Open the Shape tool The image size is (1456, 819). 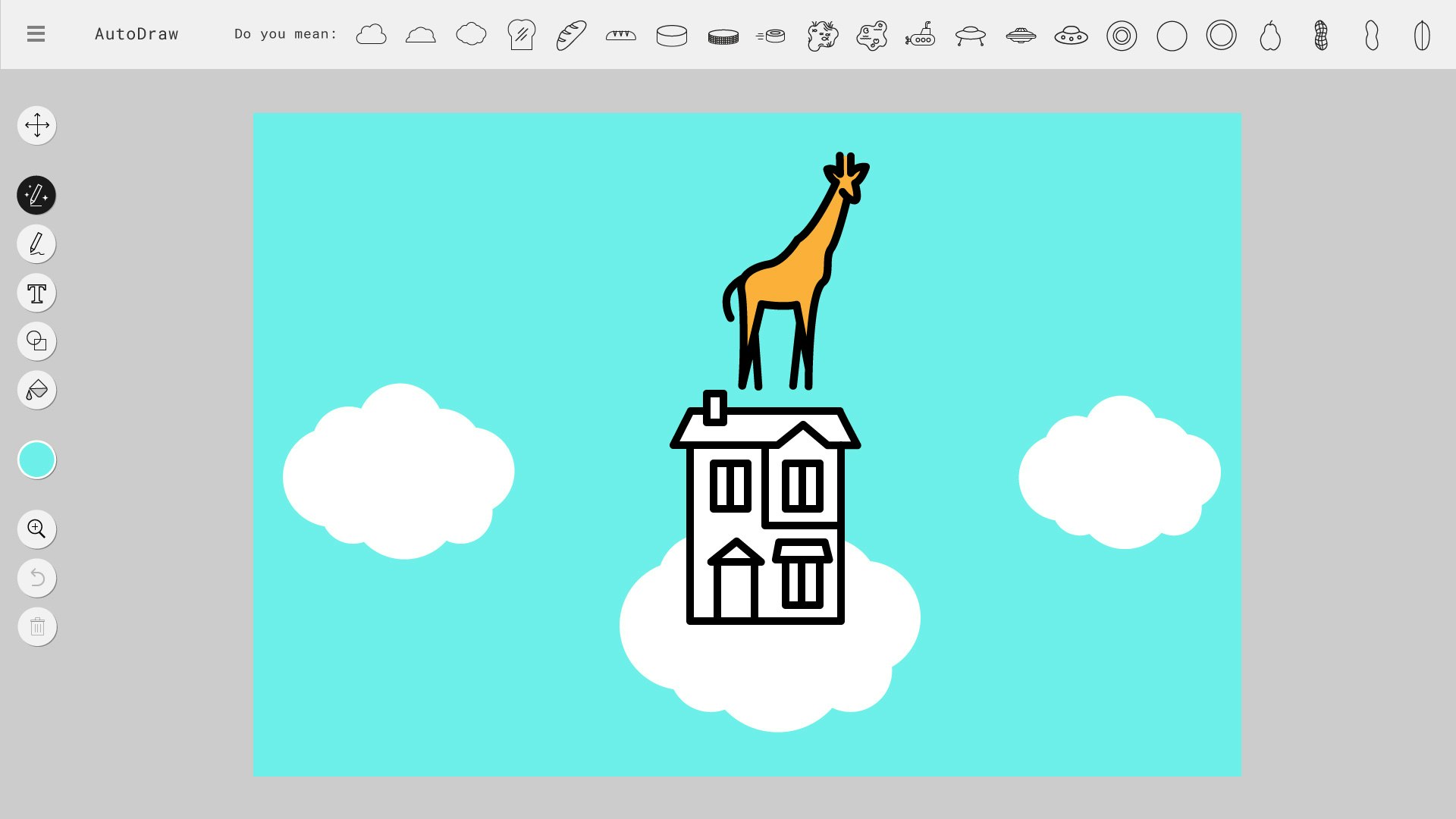36,341
